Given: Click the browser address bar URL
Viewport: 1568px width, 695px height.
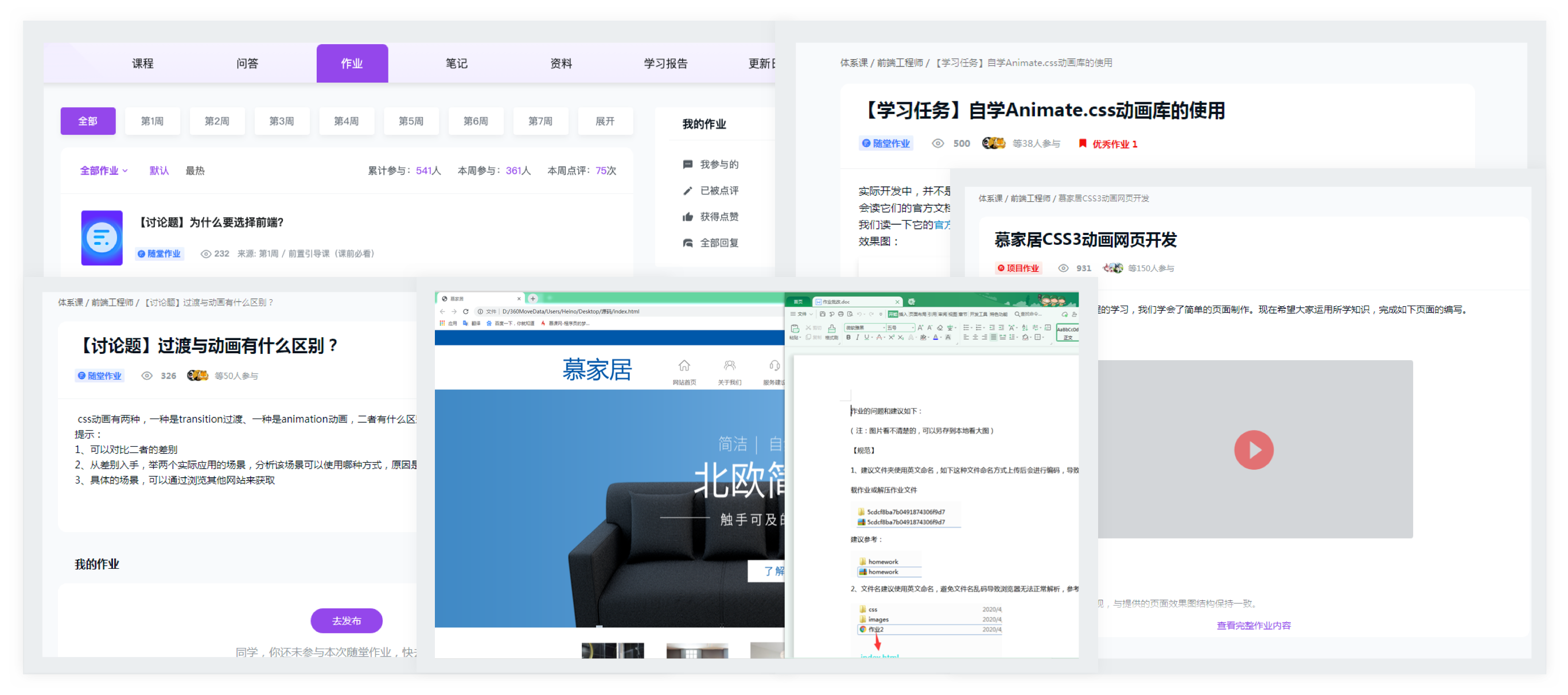Looking at the screenshot, I should (x=570, y=311).
